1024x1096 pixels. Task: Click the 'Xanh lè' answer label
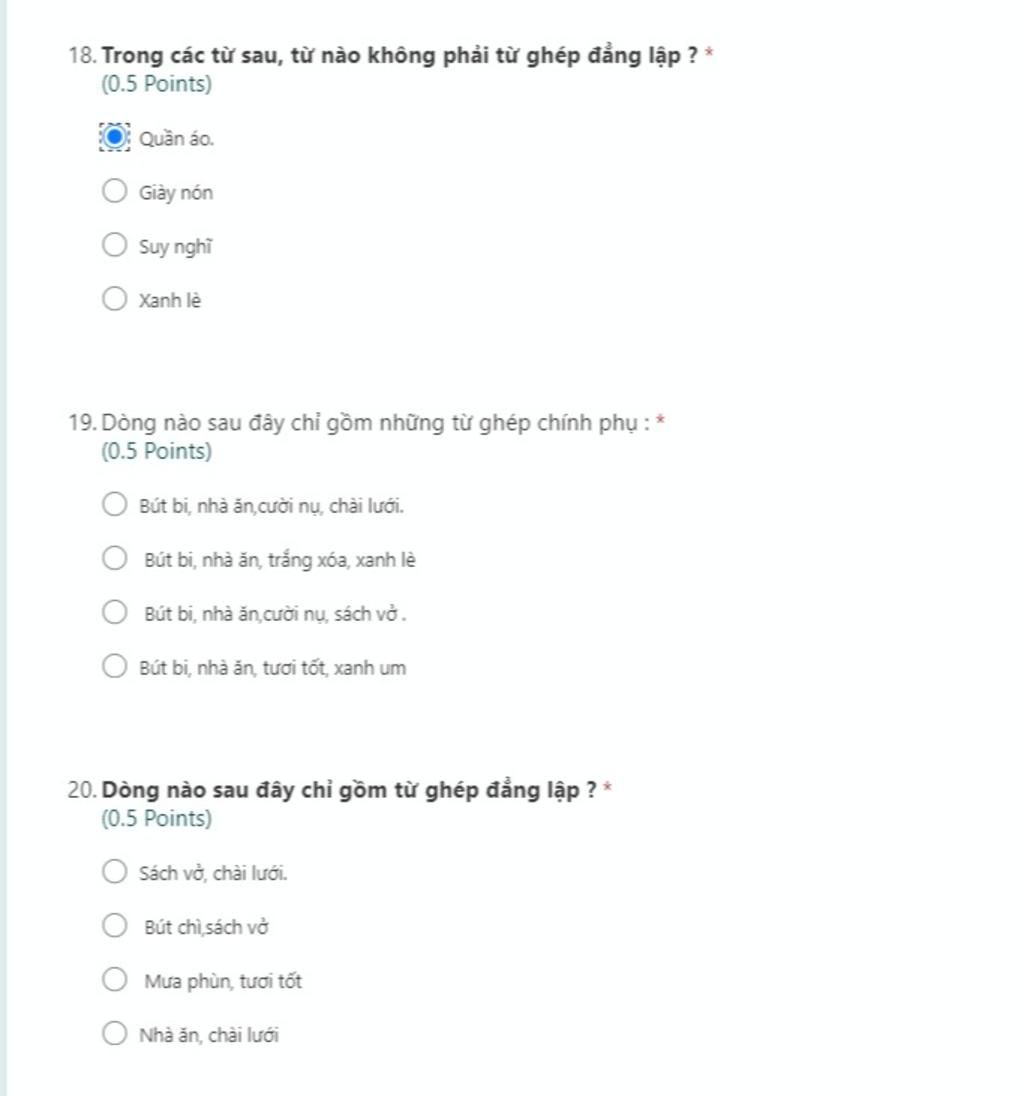[x=170, y=301]
